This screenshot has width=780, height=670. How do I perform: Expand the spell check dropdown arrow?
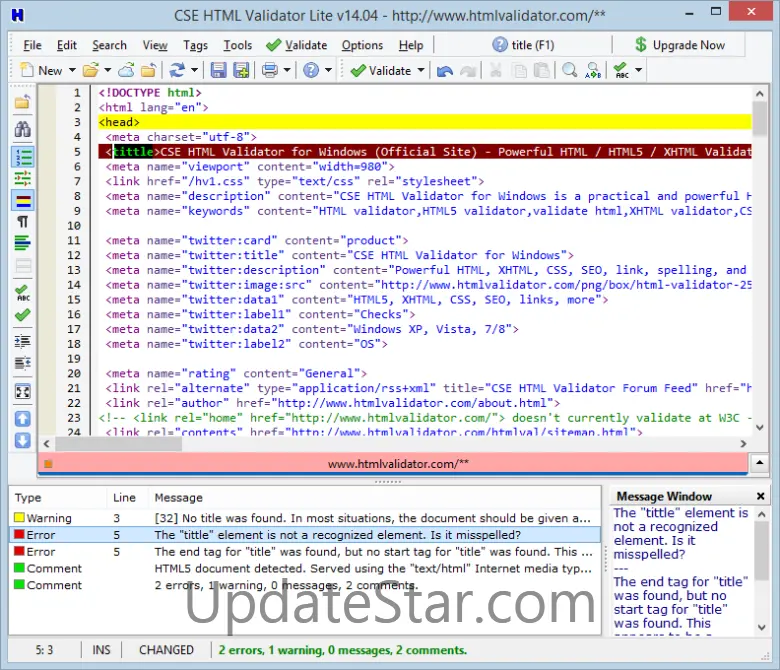639,71
